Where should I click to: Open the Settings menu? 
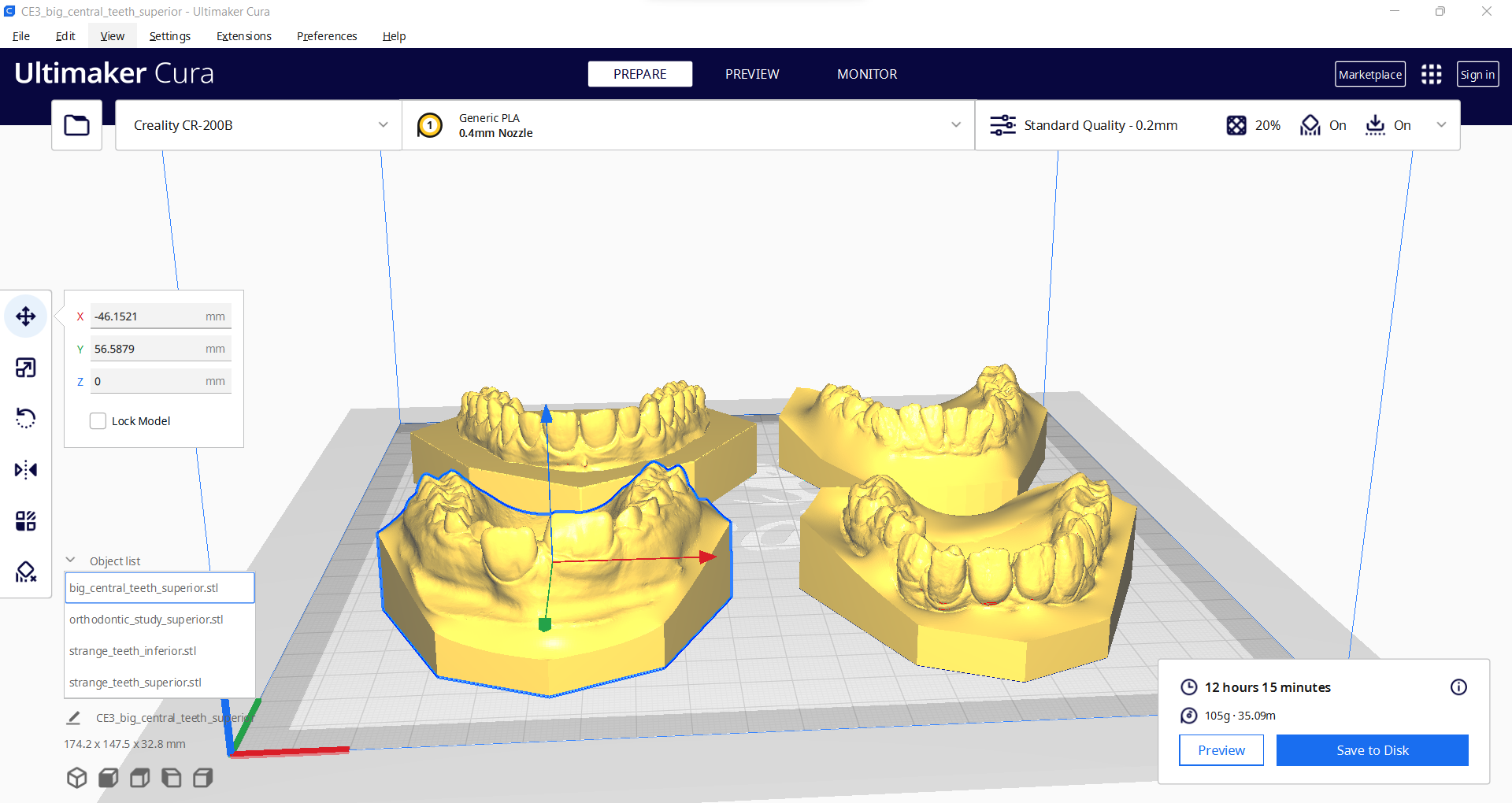click(170, 36)
